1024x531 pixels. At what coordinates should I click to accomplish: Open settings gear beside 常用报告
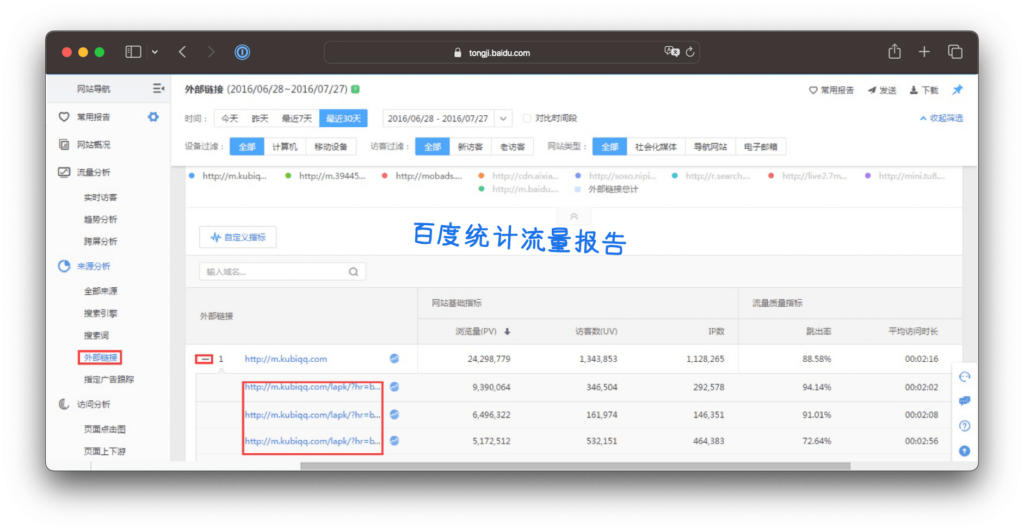[153, 117]
